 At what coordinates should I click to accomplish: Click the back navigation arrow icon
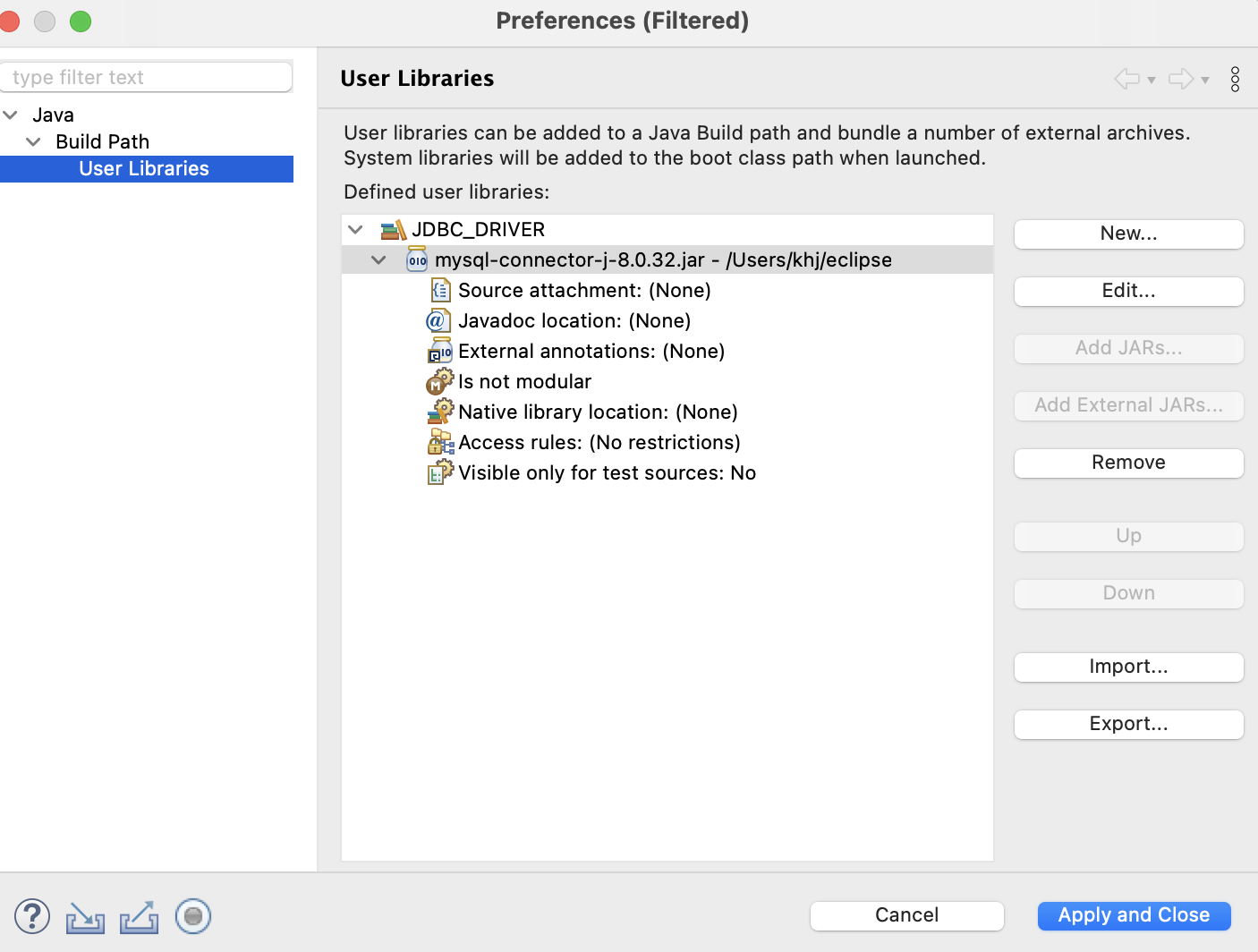(x=1126, y=79)
